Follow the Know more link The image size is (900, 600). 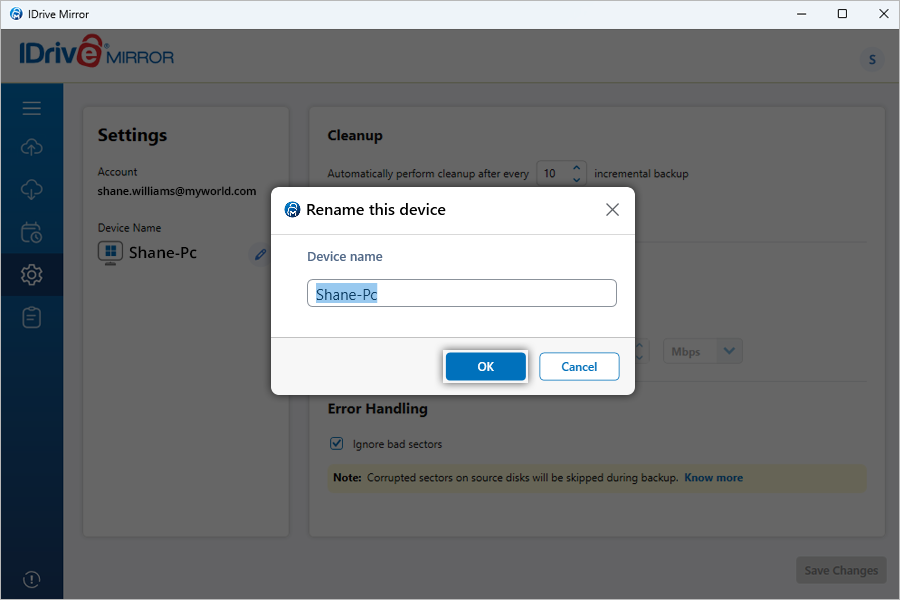(x=713, y=478)
